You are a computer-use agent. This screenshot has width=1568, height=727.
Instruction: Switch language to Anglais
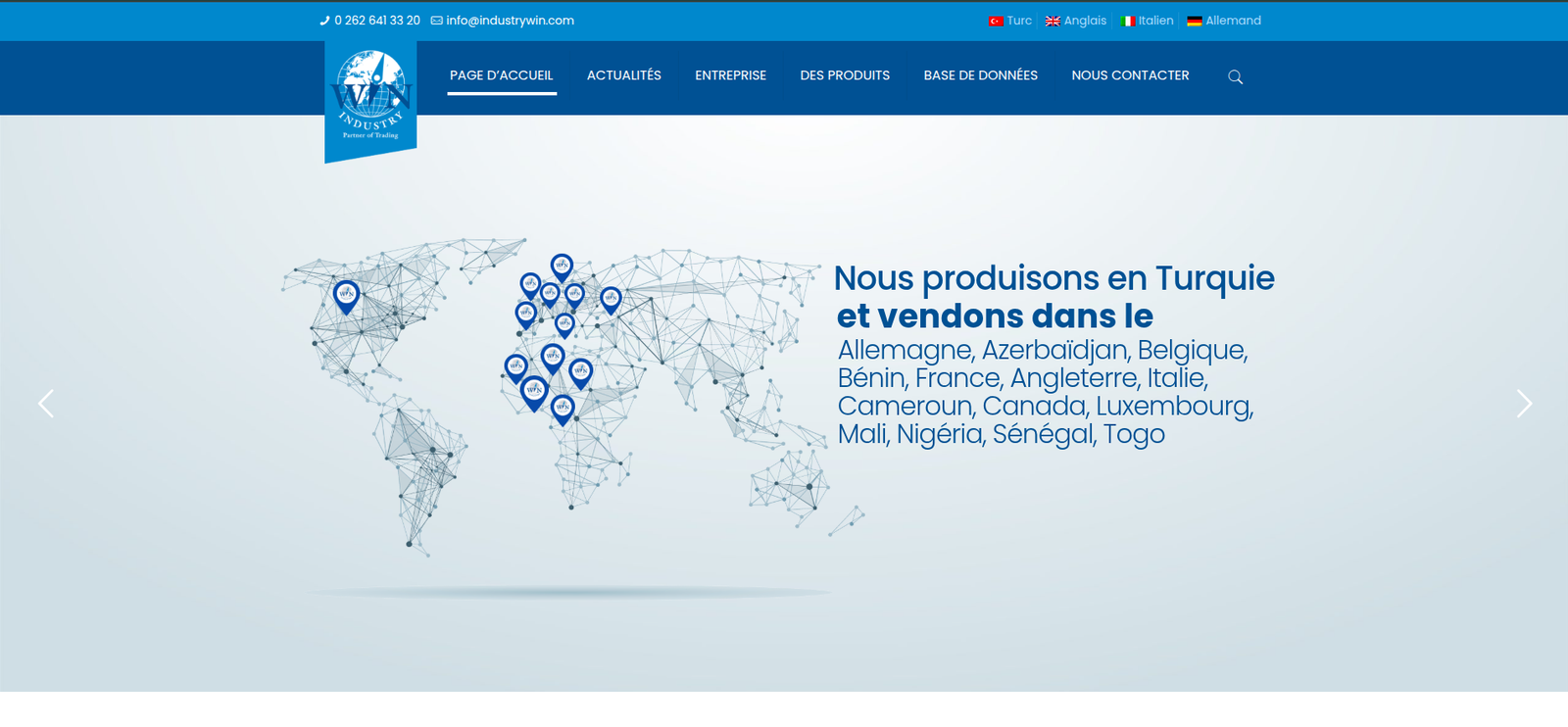(1085, 21)
